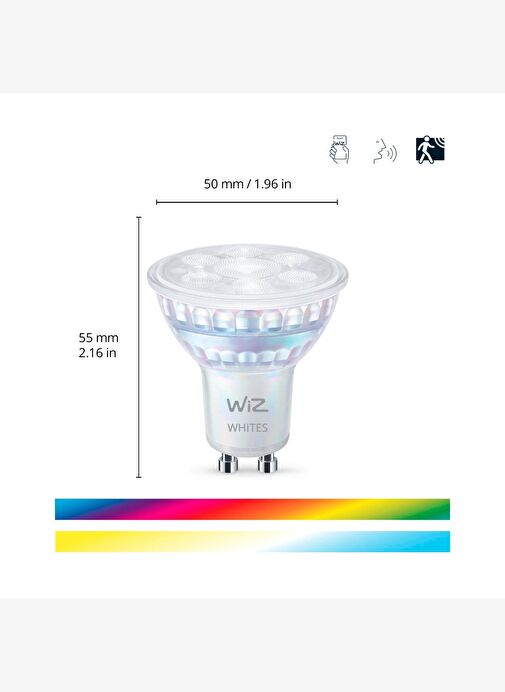This screenshot has height=692, width=505.
Task: Click the 55 mm 2.16 in height label
Action: pyautogui.click(x=98, y=345)
